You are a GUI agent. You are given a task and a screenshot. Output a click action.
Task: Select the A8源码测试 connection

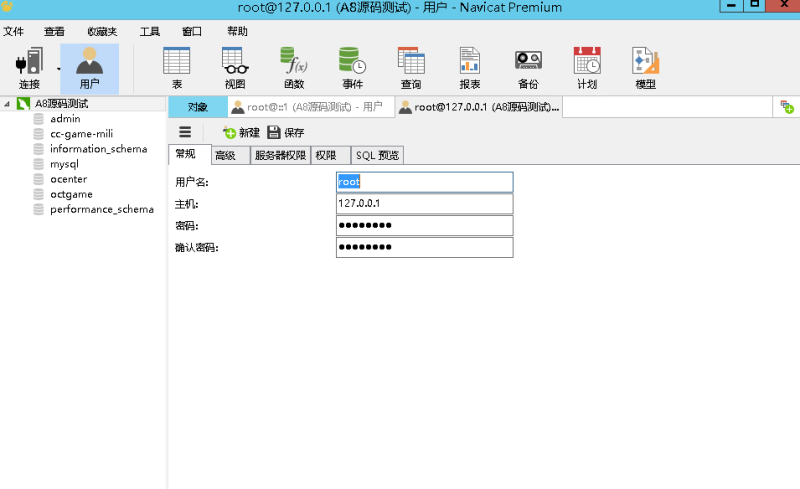(62, 104)
